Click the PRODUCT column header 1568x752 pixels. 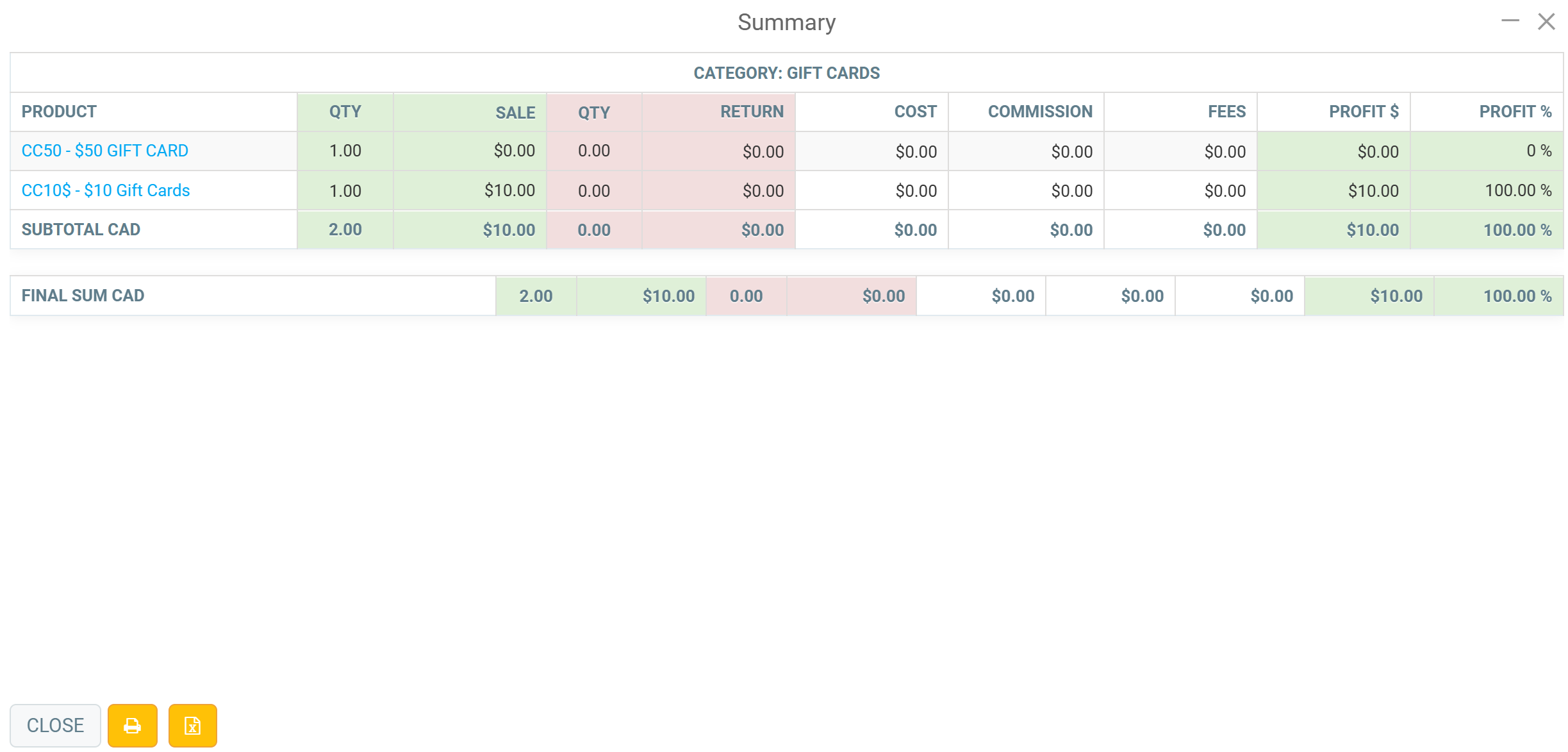(59, 112)
